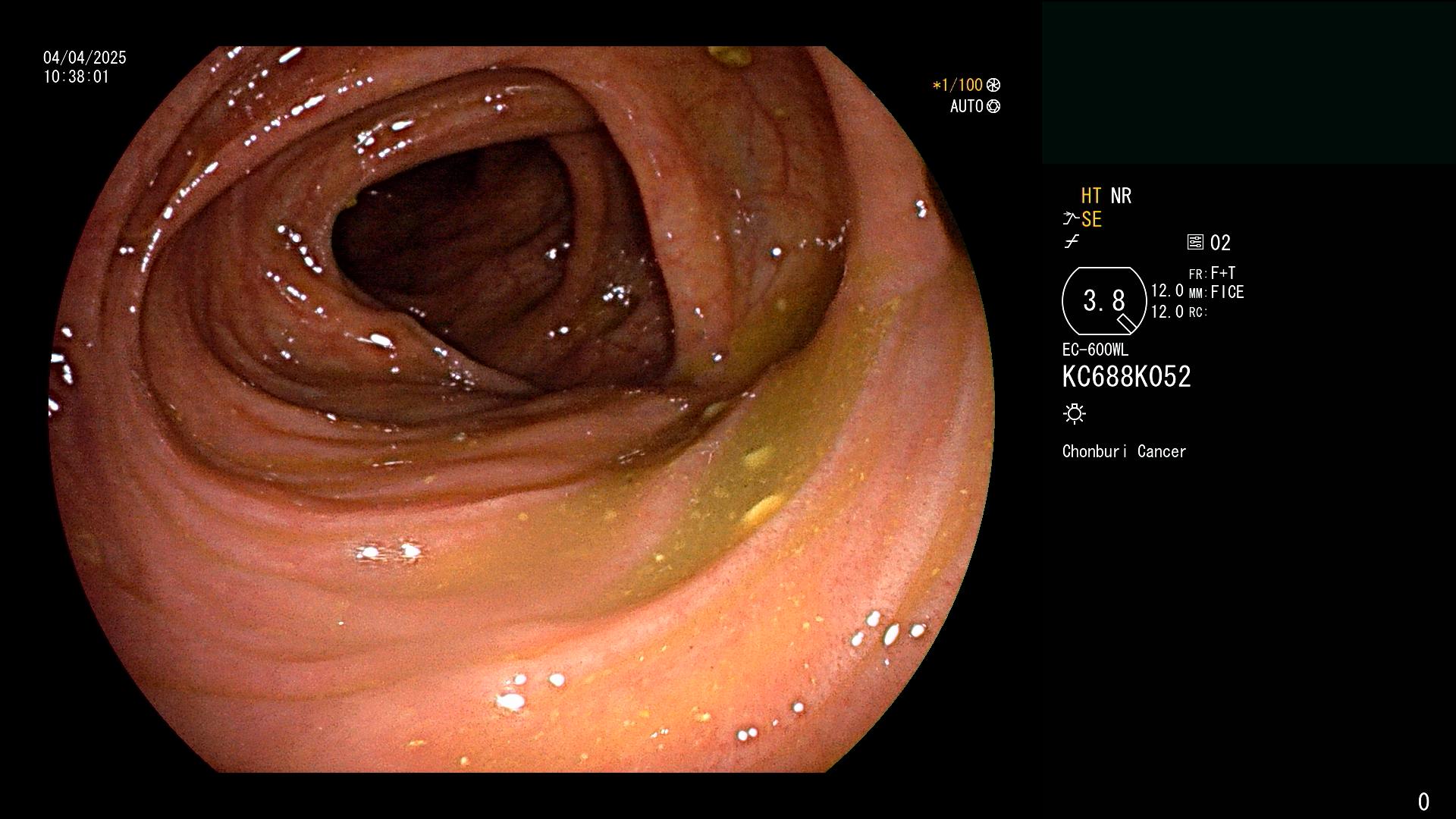Viewport: 1456px width, 819px height.
Task: Click the RC: label
Action: [x=1197, y=312]
